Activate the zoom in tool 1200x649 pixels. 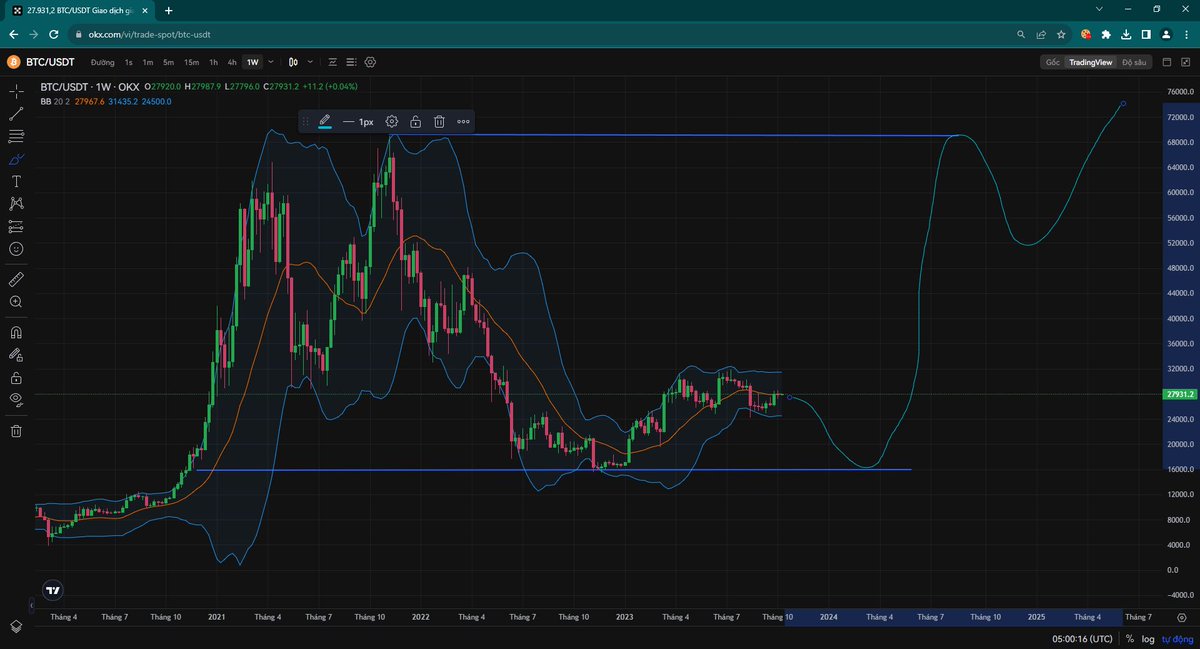[16, 301]
